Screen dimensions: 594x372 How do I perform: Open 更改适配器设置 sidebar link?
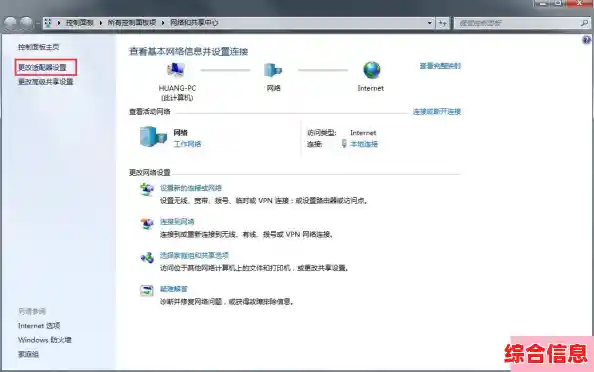pos(42,67)
